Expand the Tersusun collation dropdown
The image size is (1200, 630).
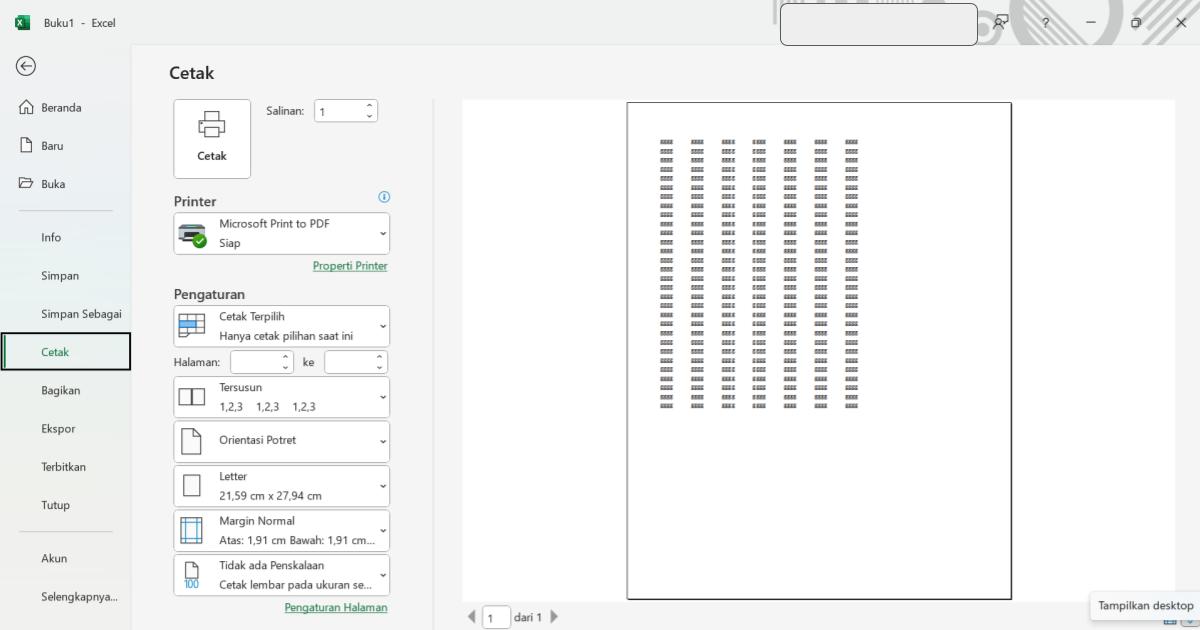[282, 397]
